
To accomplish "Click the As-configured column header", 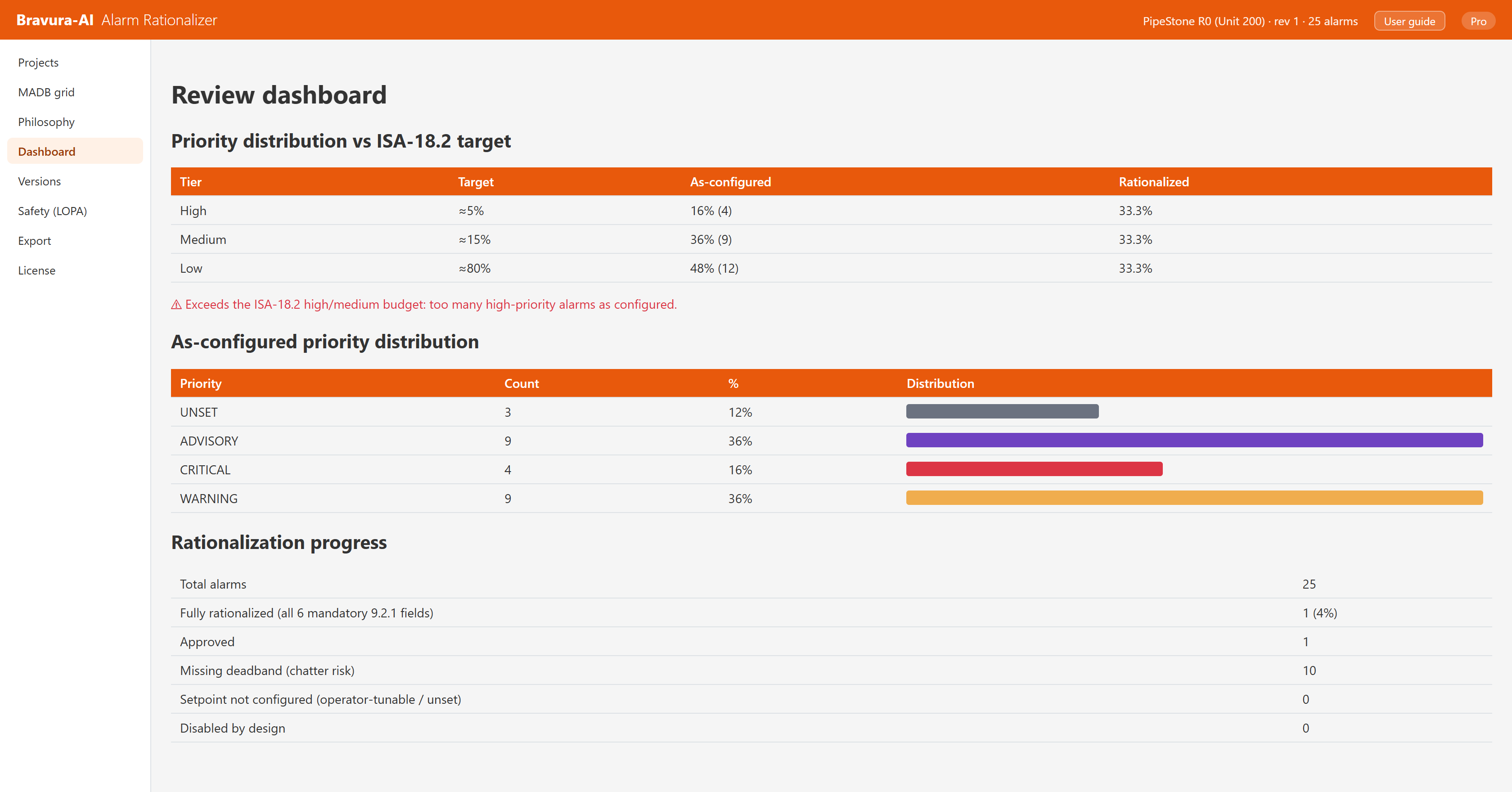I will click(730, 182).
